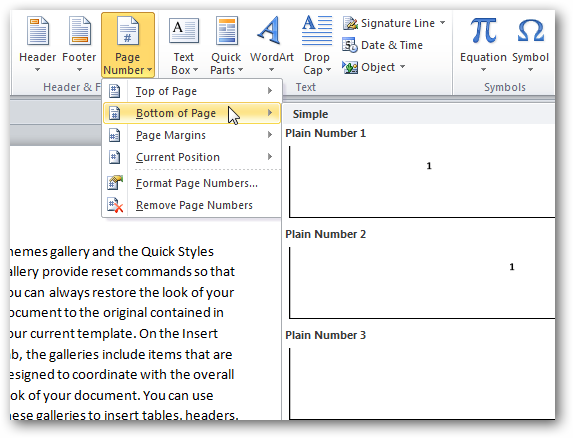Expand the Current Position submenu arrow
The height and width of the screenshot is (438, 573).
[x=270, y=157]
